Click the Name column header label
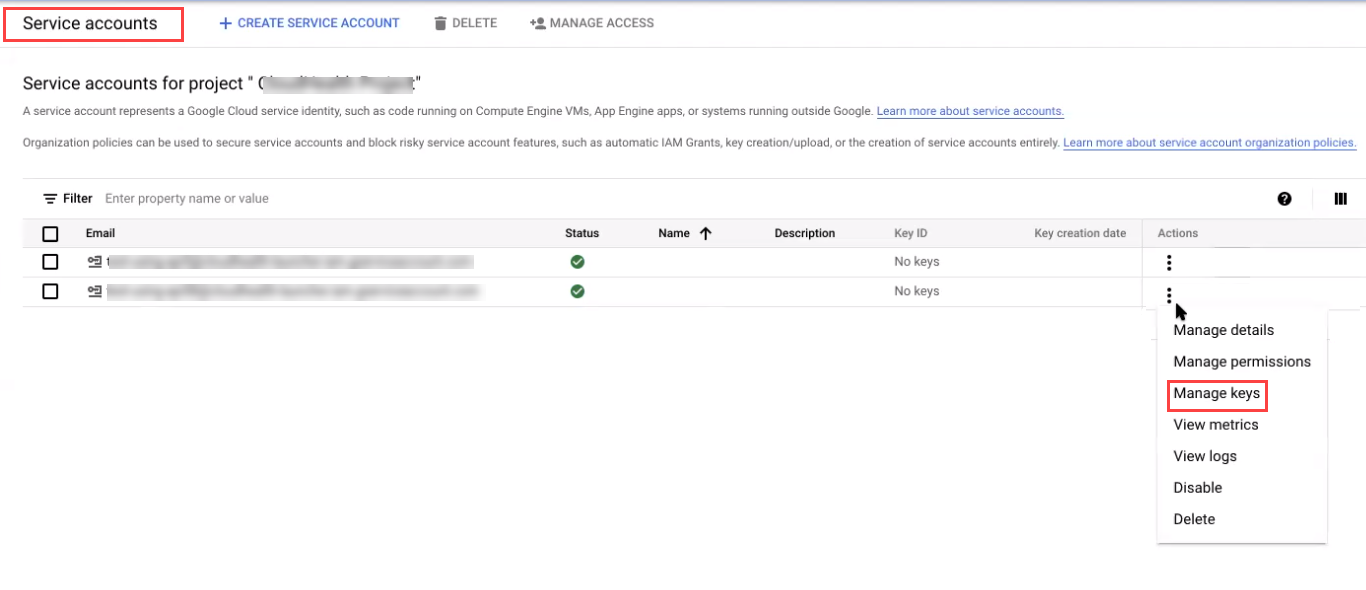This screenshot has width=1366, height=590. (x=674, y=234)
